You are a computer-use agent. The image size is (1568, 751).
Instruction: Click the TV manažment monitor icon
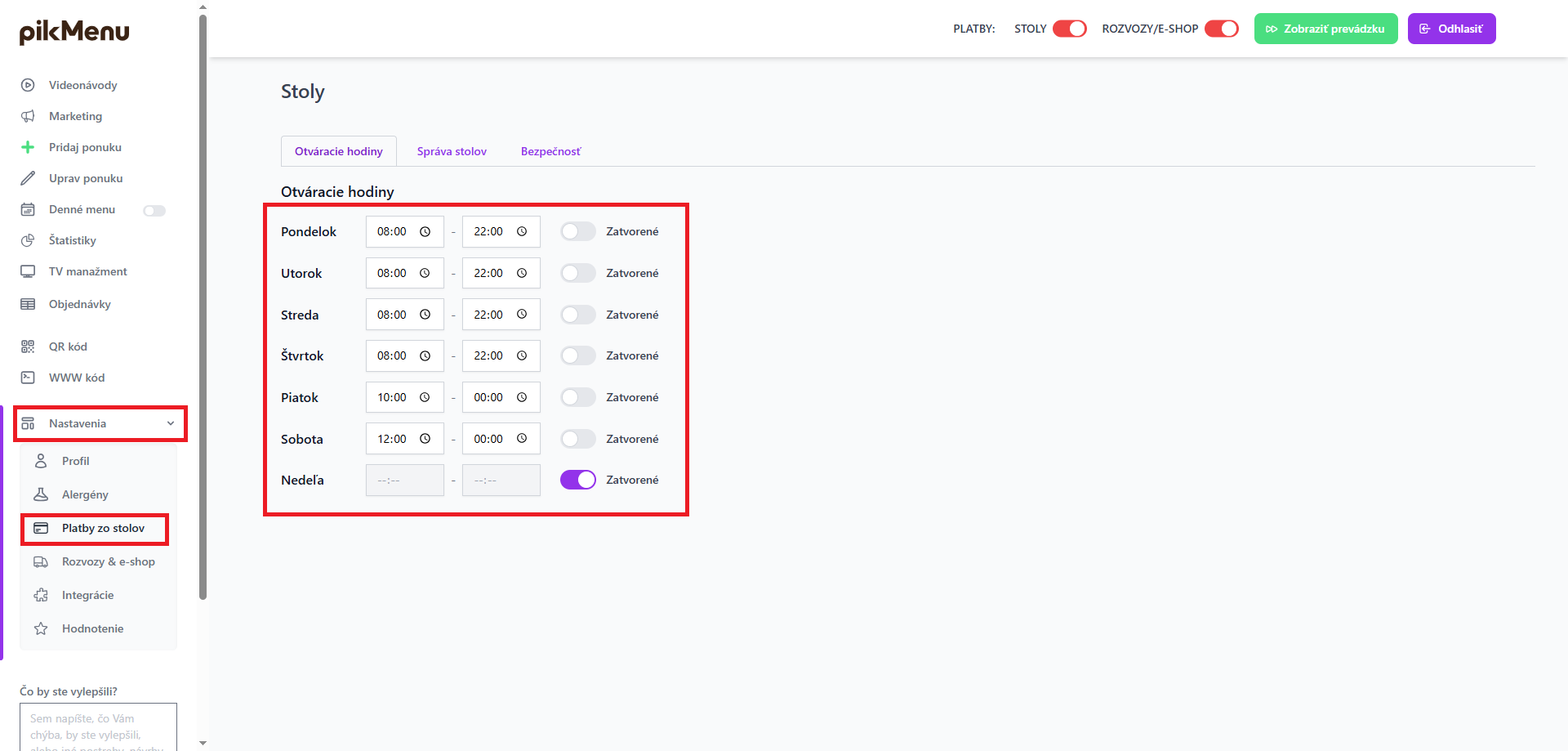click(x=28, y=271)
